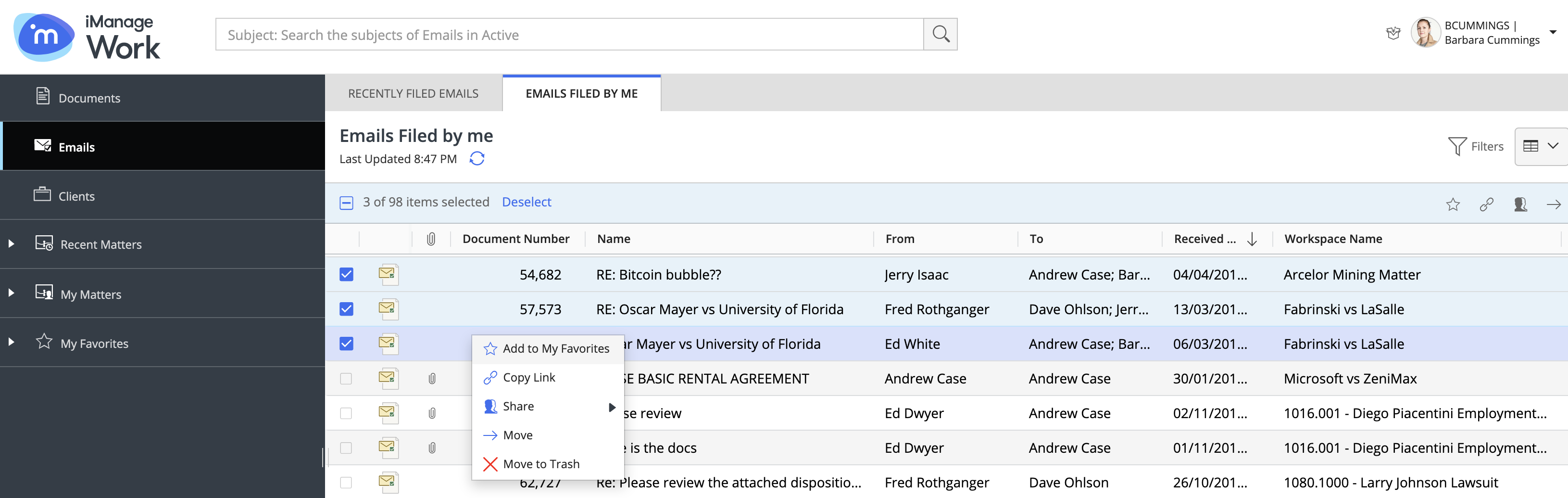Image resolution: width=1568 pixels, height=498 pixels.
Task: Click the Deselect link
Action: point(526,202)
